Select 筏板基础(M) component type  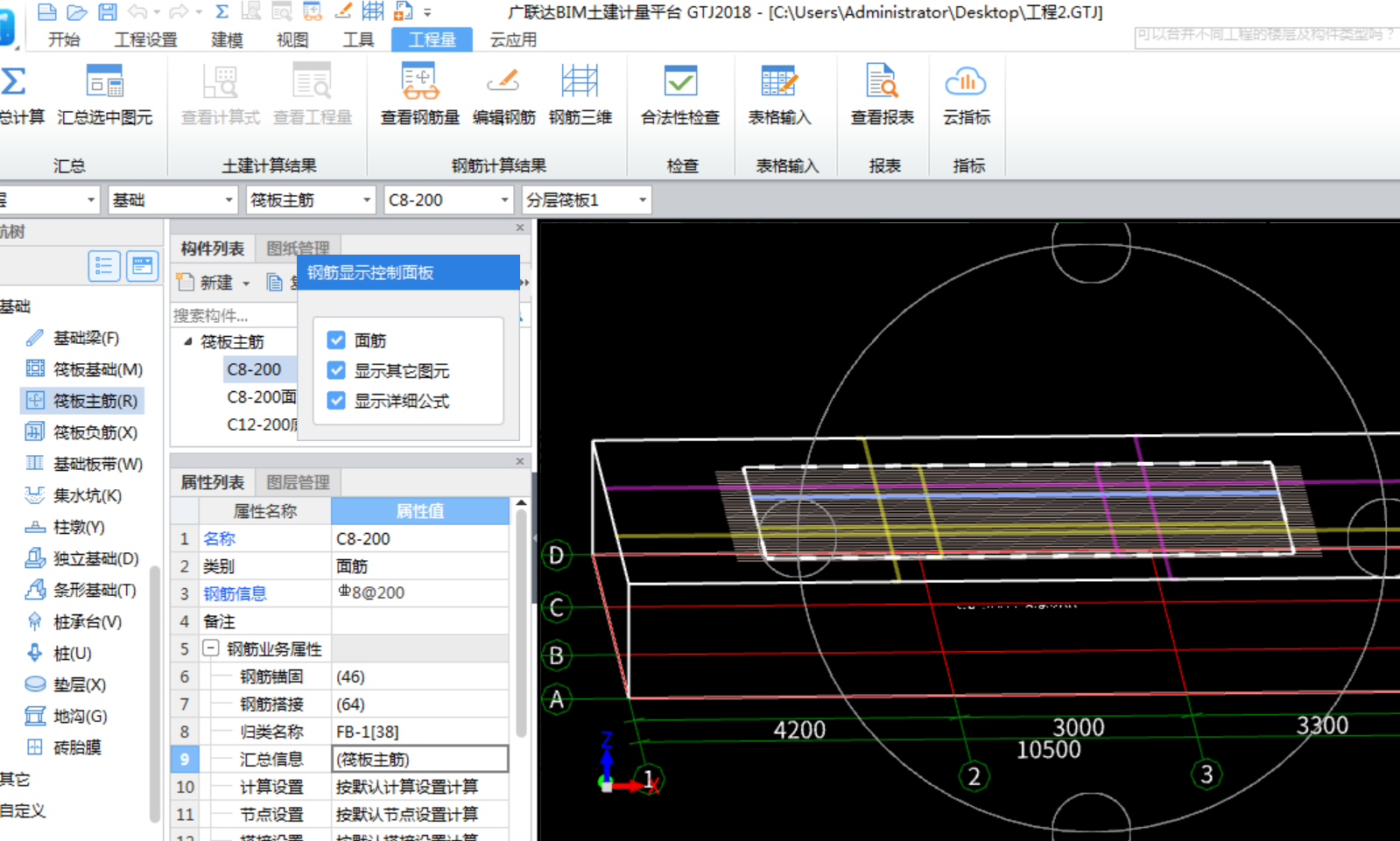pos(97,369)
